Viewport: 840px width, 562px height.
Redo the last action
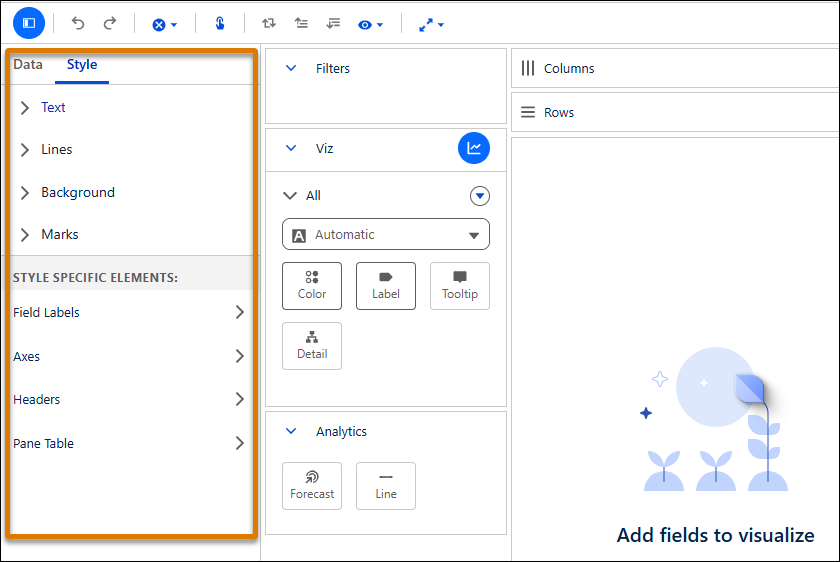[110, 23]
